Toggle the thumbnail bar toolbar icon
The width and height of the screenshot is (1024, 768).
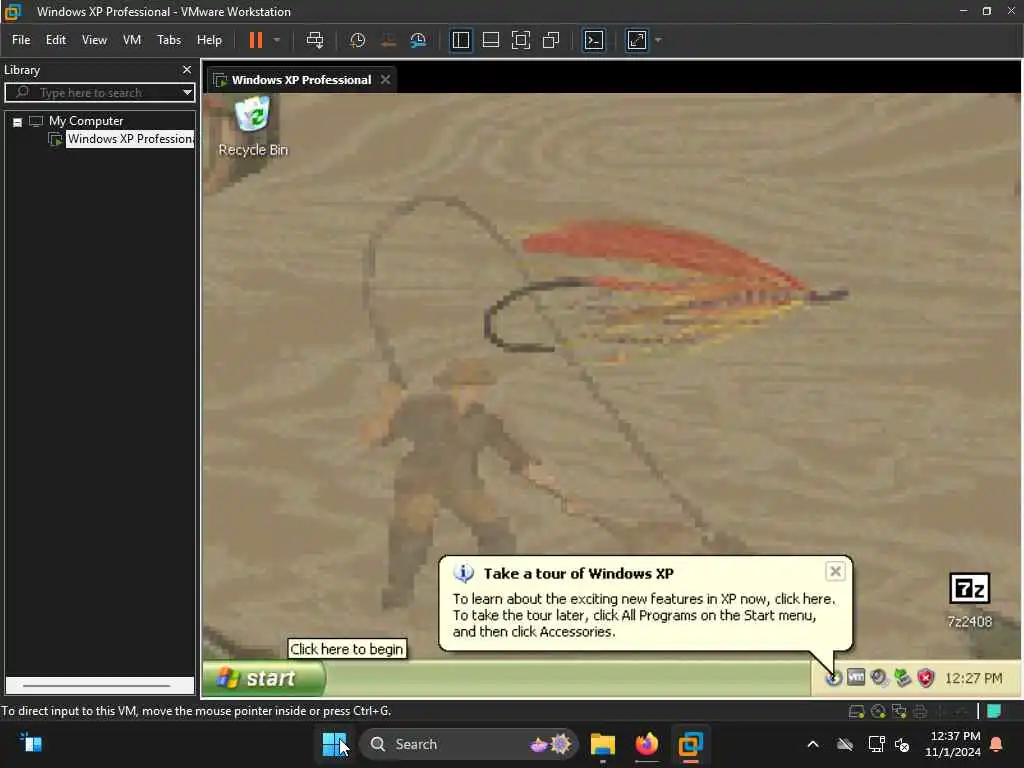pos(490,40)
